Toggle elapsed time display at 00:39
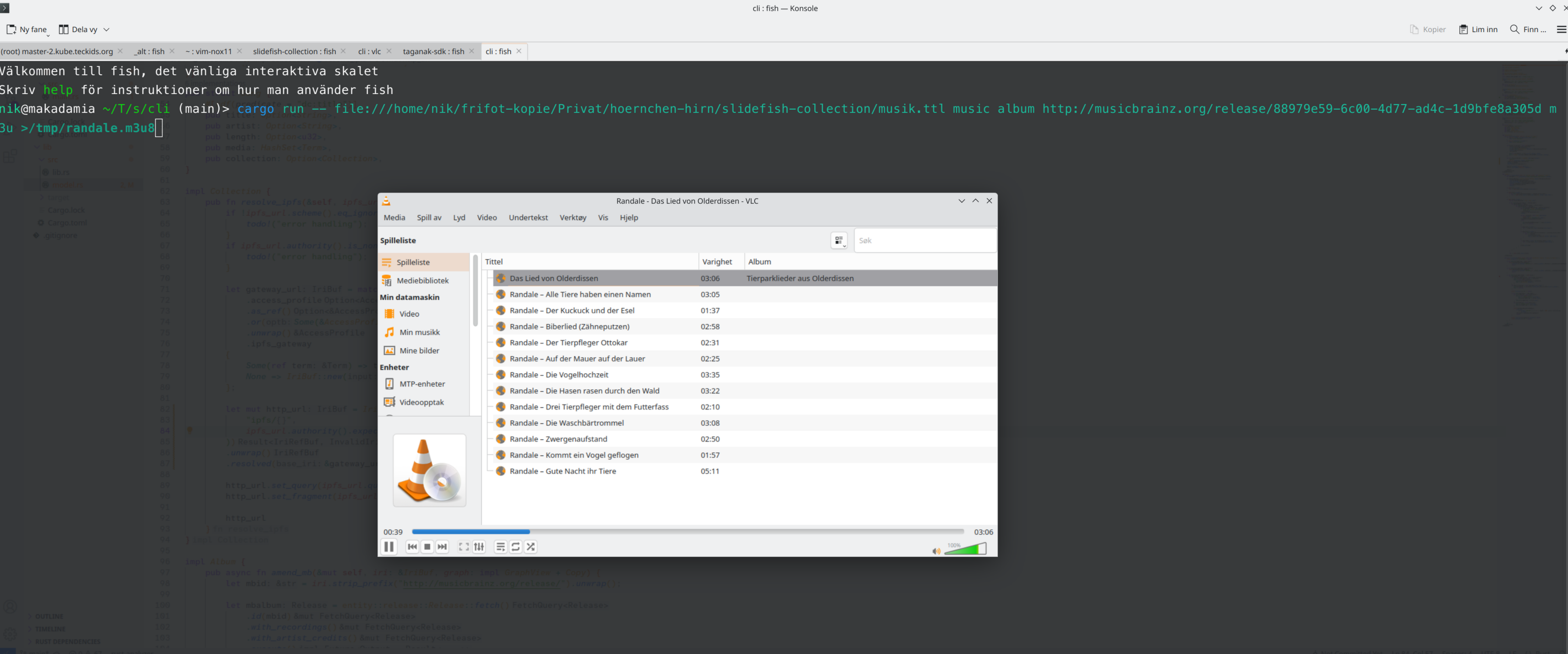 393,532
